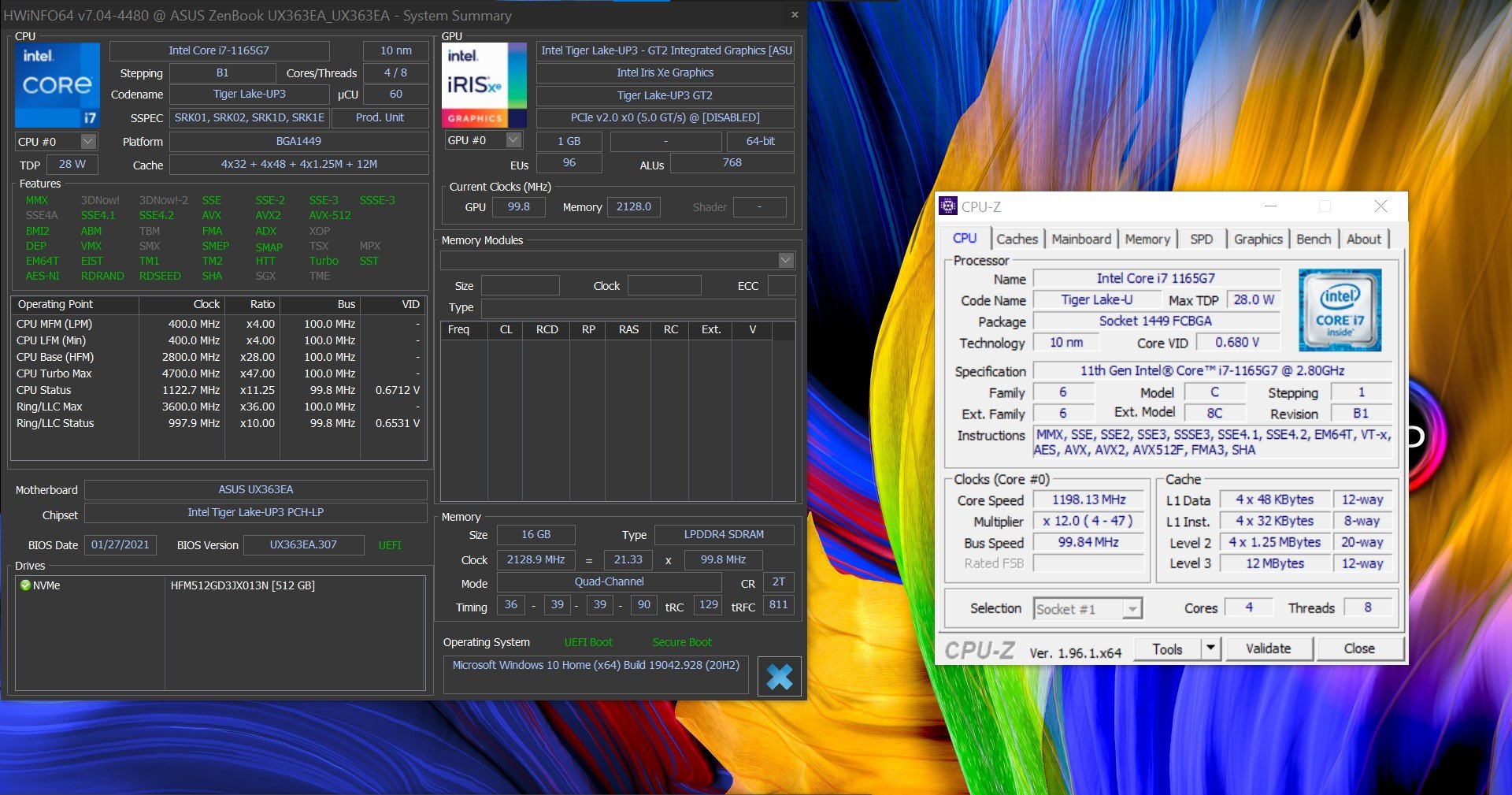The height and width of the screenshot is (795, 1512).
Task: Click the memory mode Quad-Channel field
Action: (x=609, y=581)
